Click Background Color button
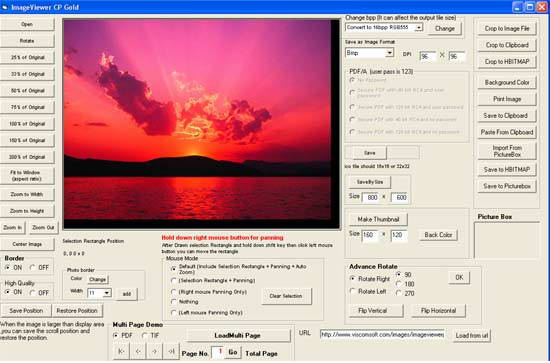This screenshot has width=550, height=363. click(507, 82)
